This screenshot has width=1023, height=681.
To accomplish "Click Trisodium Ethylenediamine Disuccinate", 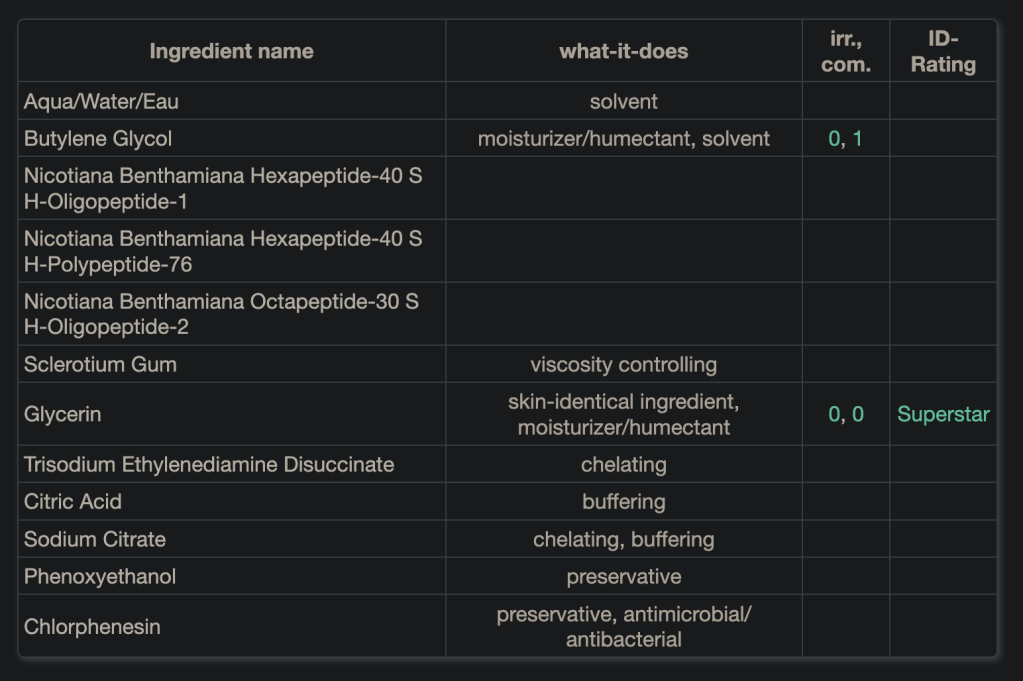I will pos(209,465).
